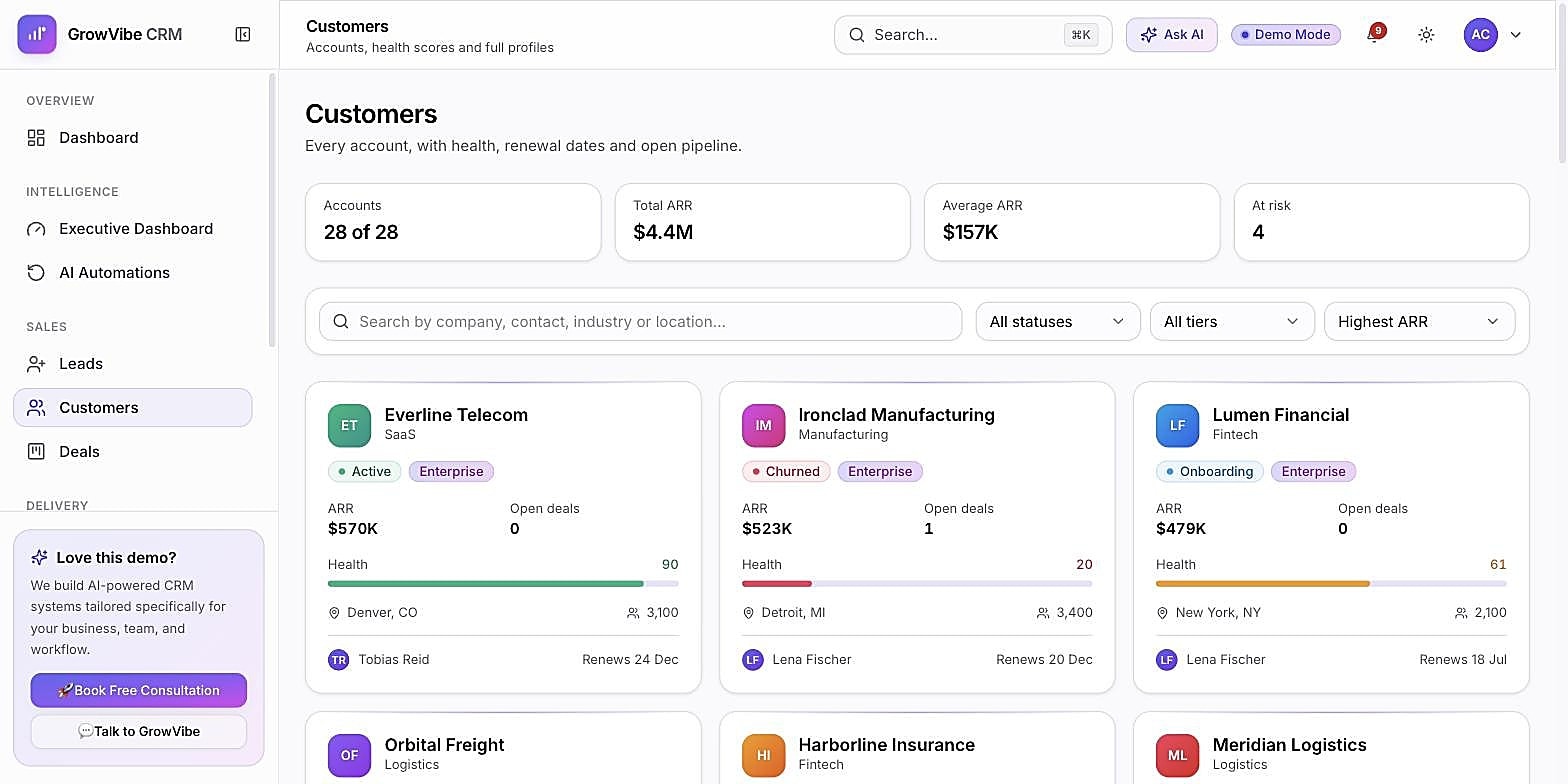Open Dashboard in the sidebar
This screenshot has width=1568, height=784.
tap(133, 138)
